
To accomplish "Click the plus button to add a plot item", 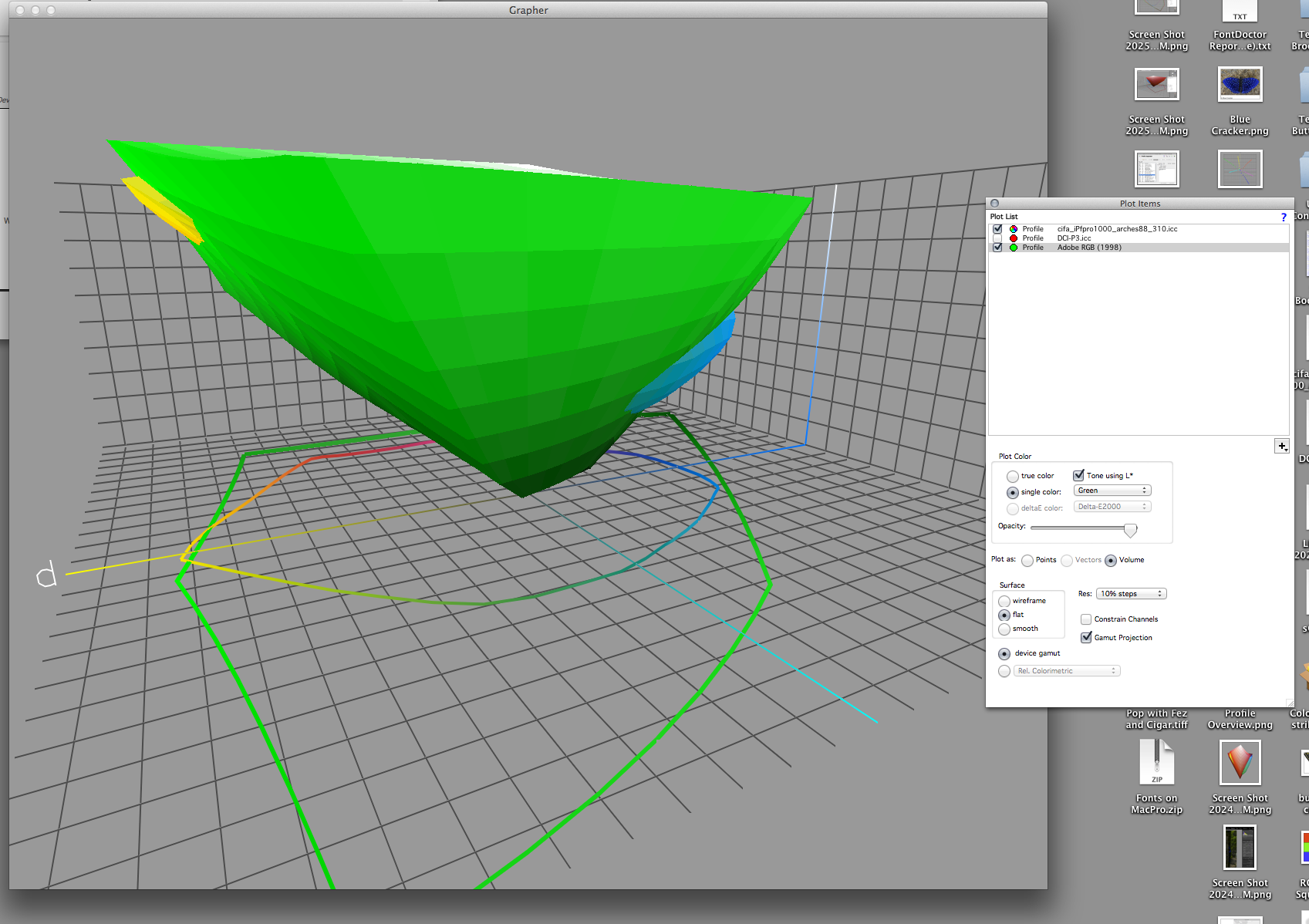I will (1281, 446).
